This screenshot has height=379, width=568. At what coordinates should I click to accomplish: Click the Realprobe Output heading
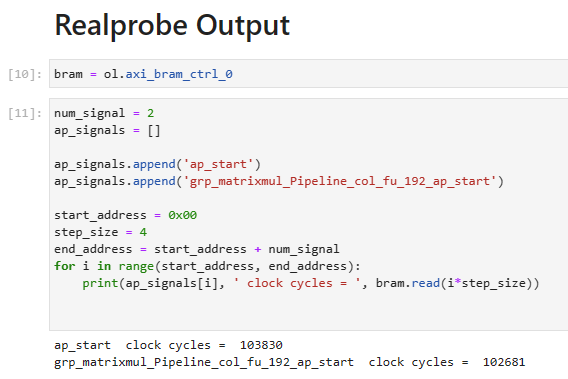(172, 26)
